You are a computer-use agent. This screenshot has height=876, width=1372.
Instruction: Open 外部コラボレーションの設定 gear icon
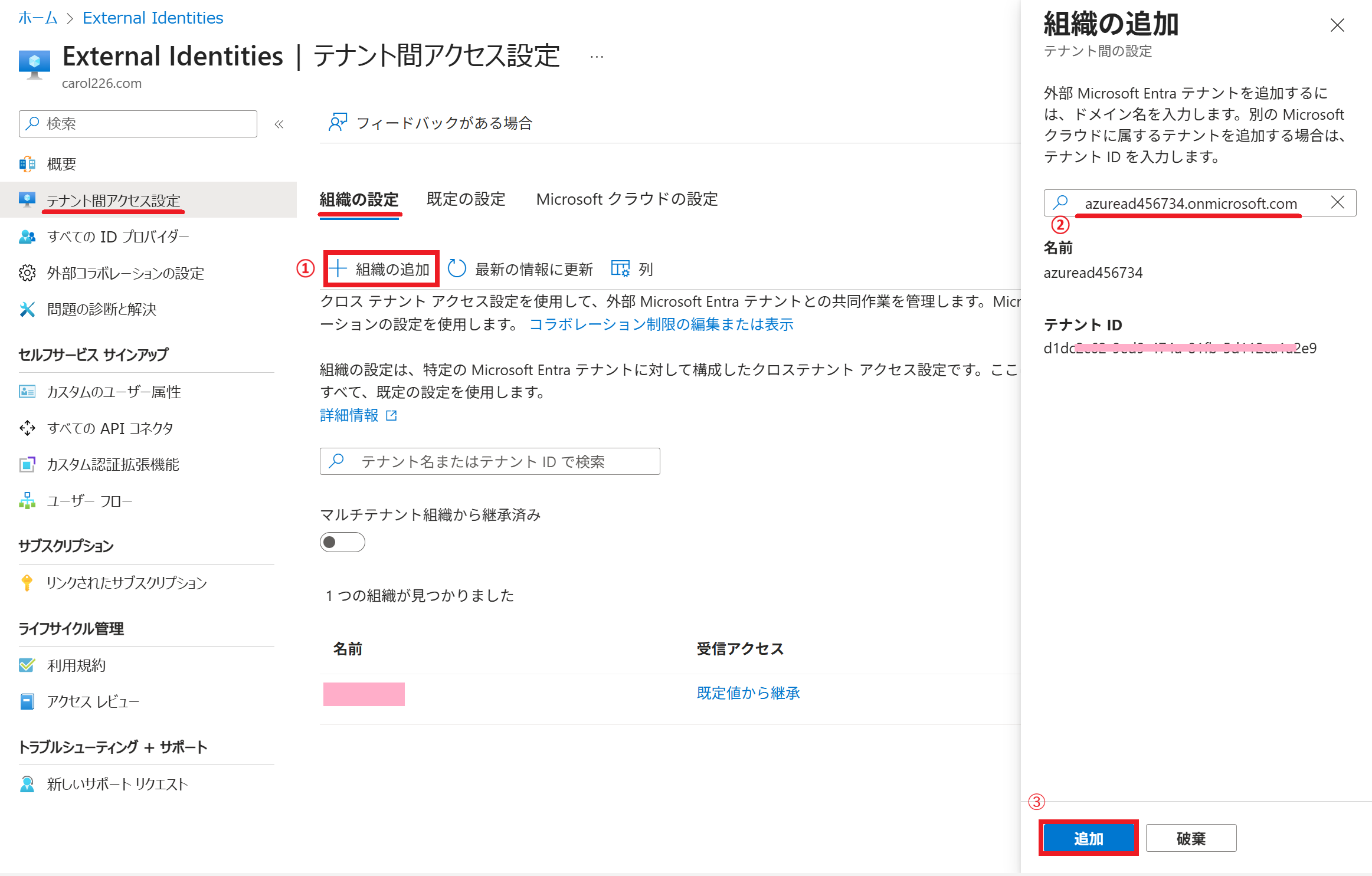pos(27,273)
